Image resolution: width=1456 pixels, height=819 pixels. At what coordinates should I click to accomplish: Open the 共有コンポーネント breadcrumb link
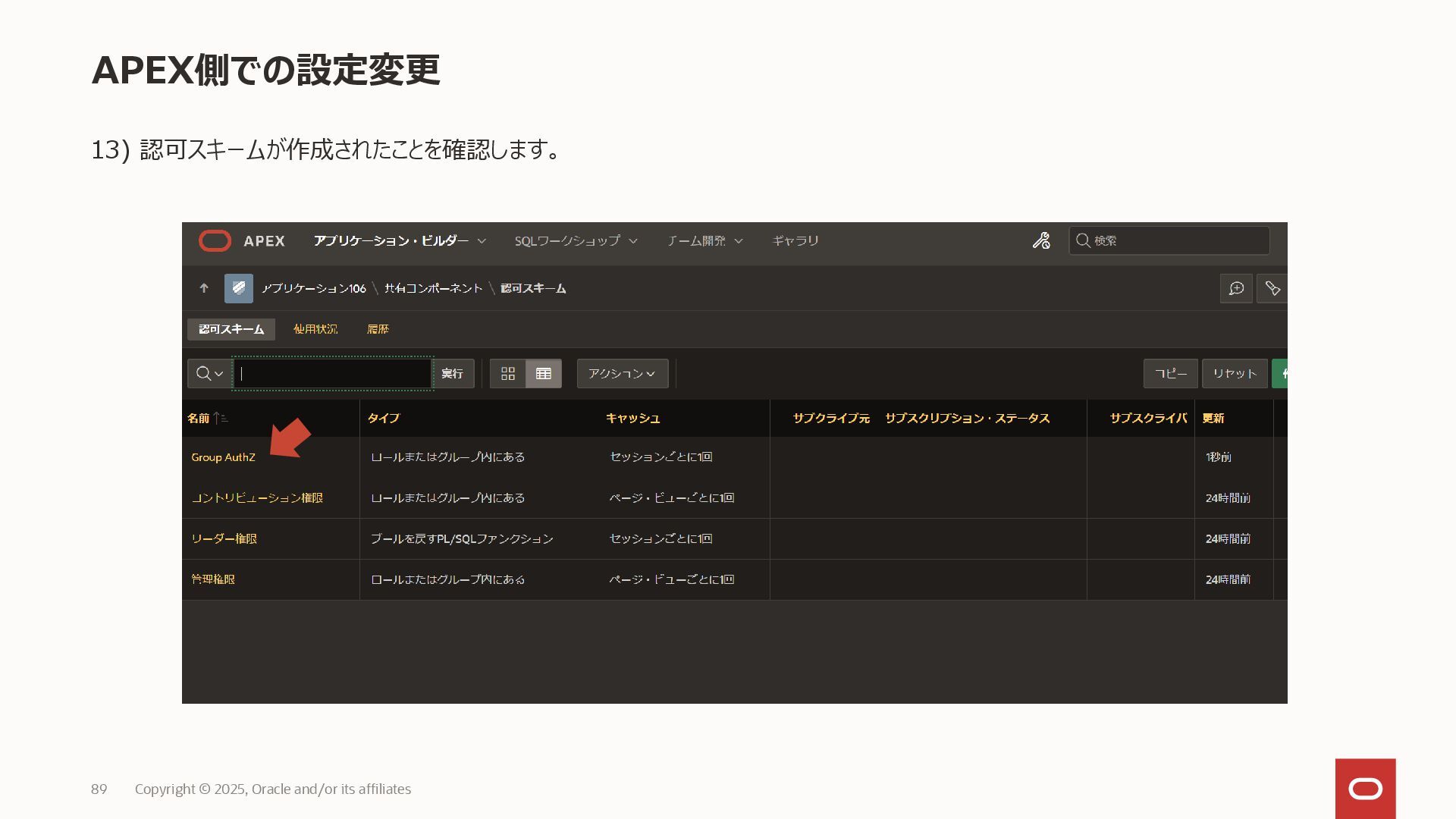pos(433,288)
